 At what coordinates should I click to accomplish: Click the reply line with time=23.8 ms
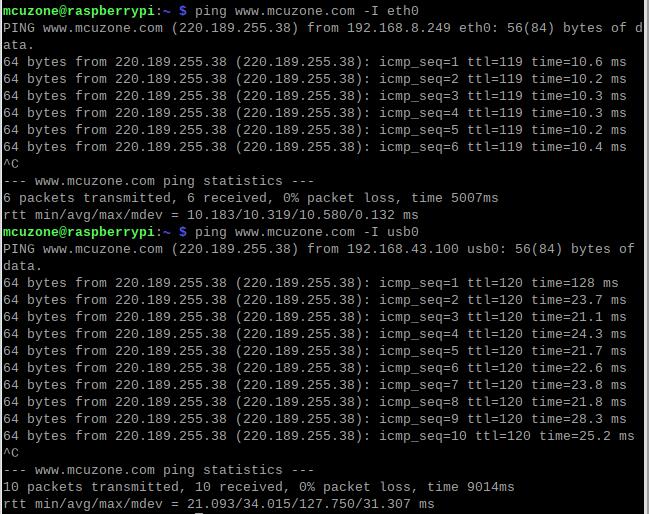pyautogui.click(x=315, y=385)
